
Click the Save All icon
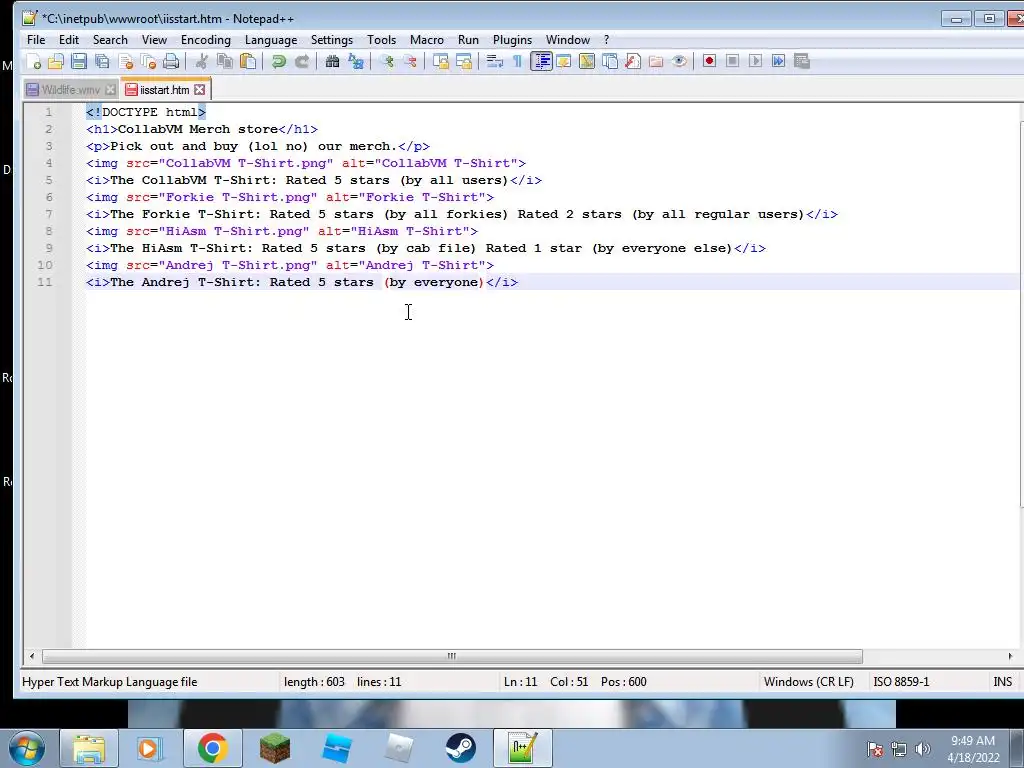[x=103, y=61]
